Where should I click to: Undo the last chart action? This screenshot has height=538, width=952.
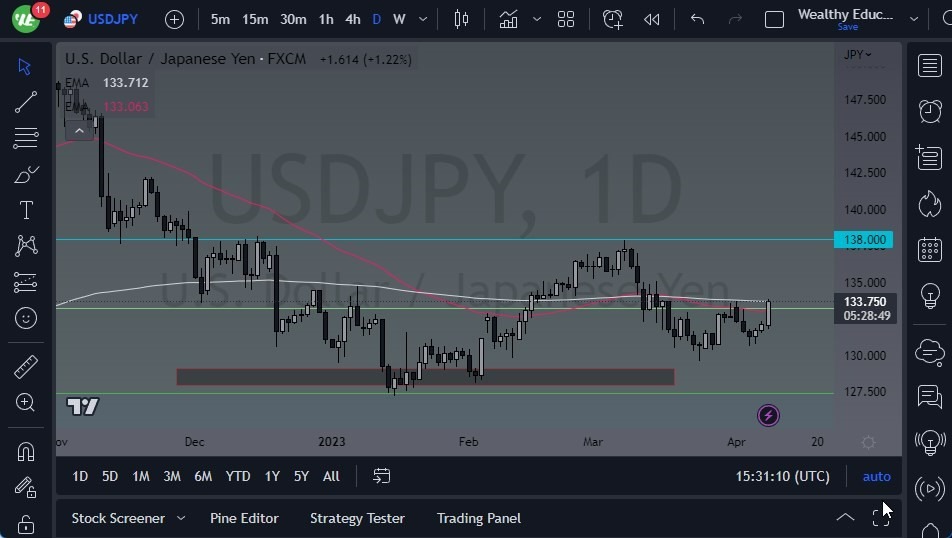tap(698, 19)
